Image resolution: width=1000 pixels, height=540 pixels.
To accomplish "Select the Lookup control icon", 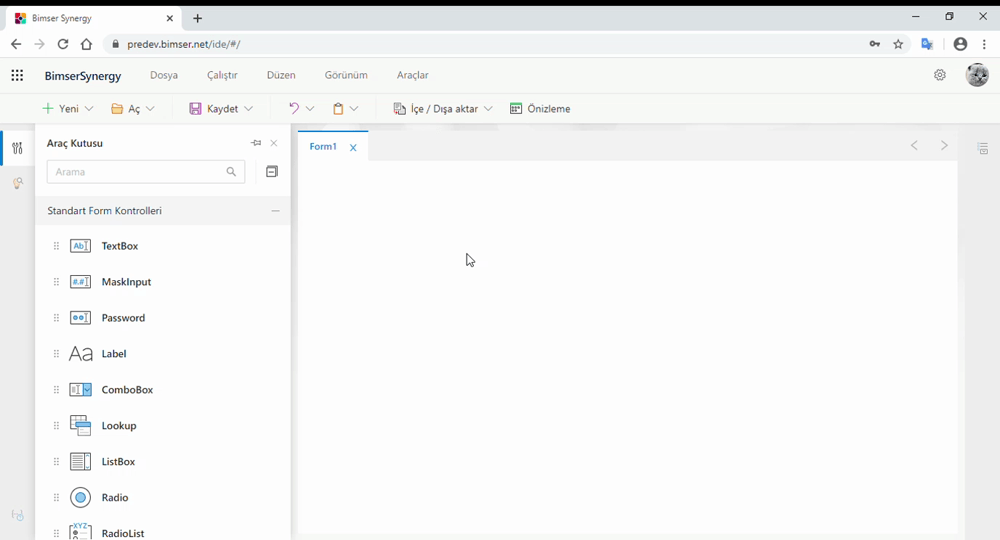I will pyautogui.click(x=81, y=426).
